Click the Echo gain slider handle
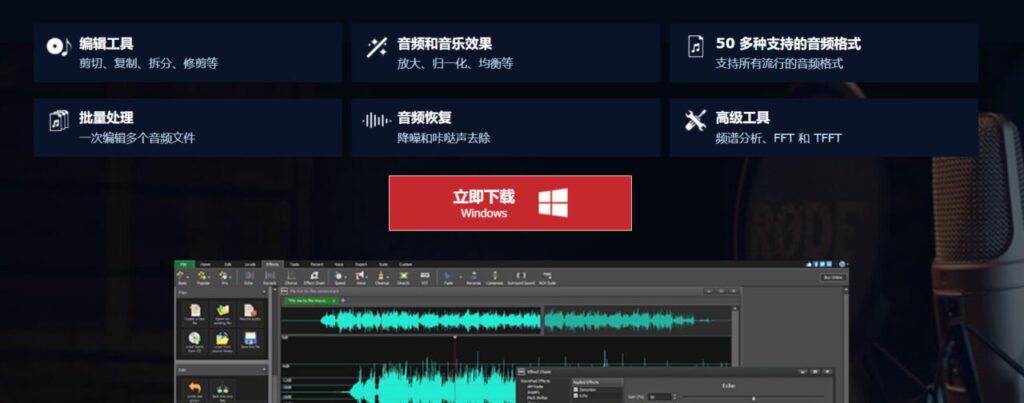This screenshot has width=1024, height=403. 753,397
